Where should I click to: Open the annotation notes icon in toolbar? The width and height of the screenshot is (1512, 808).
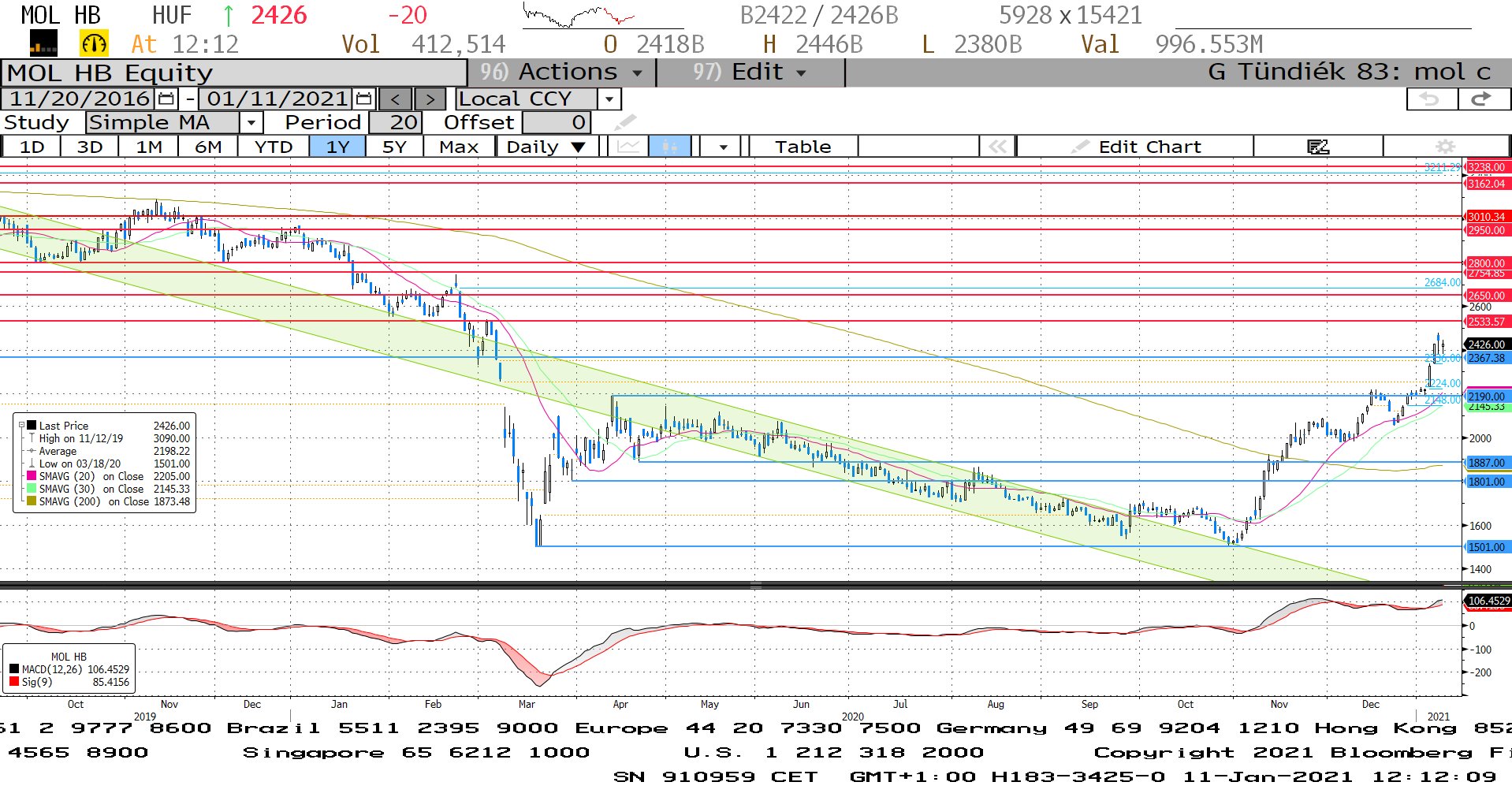click(1318, 147)
